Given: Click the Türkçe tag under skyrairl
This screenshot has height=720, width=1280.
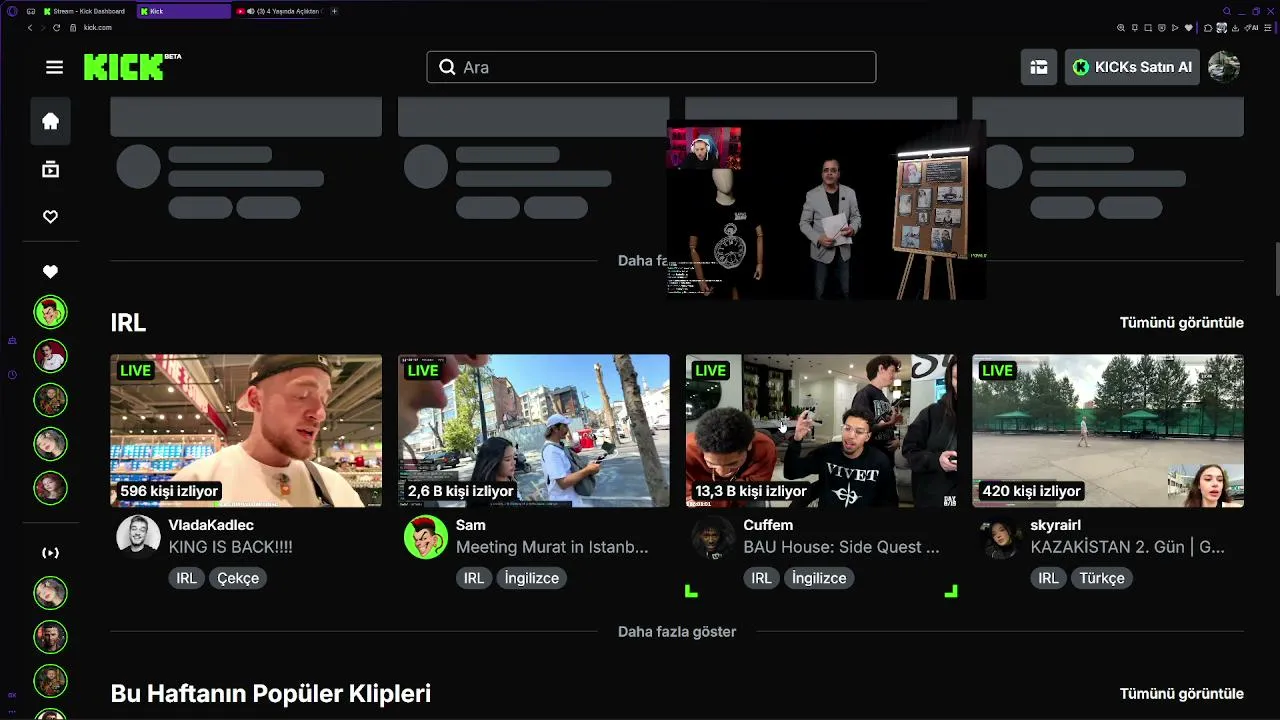Looking at the screenshot, I should point(1101,578).
